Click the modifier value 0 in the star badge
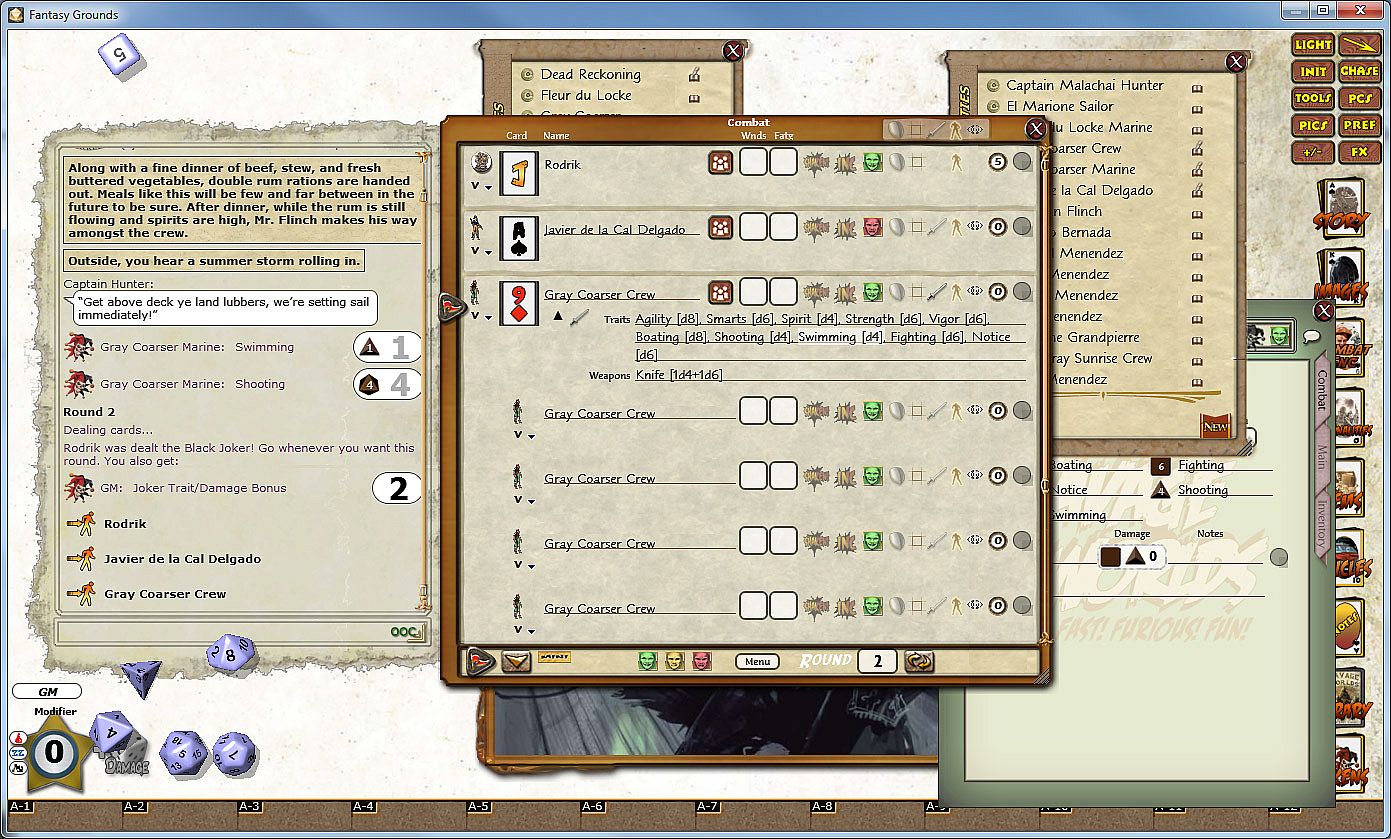The height and width of the screenshot is (839, 1391). pyautogui.click(x=54, y=751)
